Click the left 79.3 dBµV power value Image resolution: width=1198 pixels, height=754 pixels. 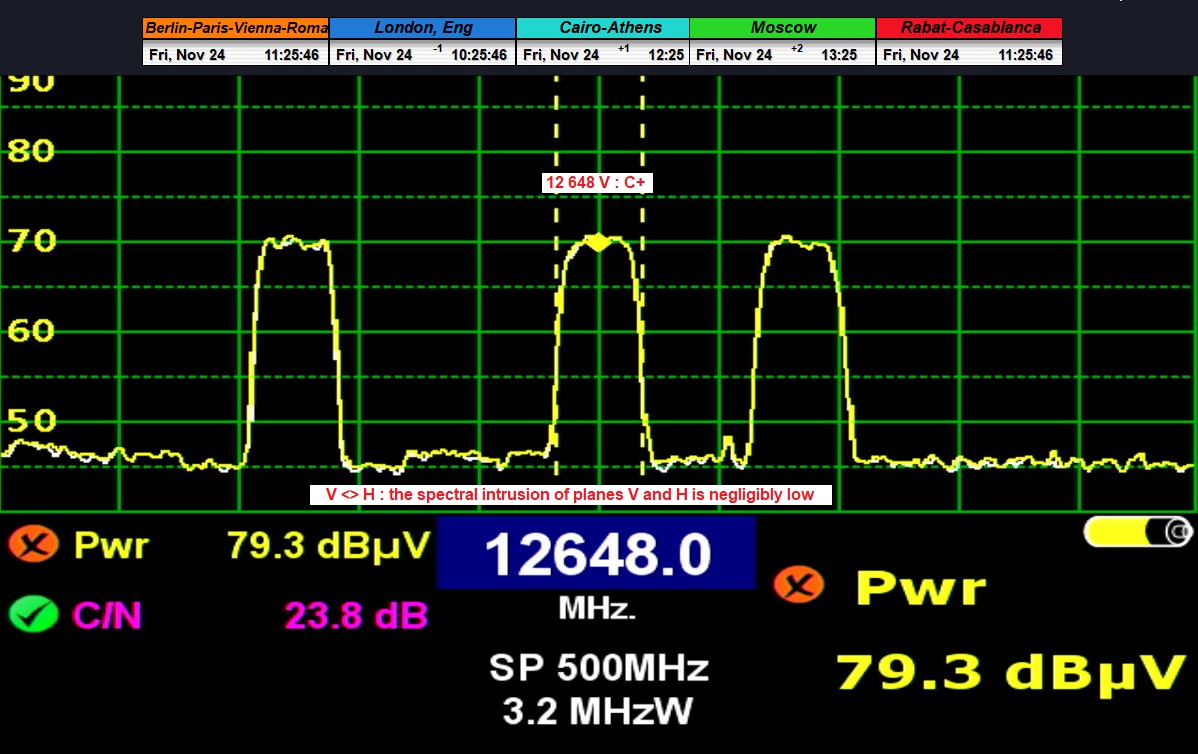coord(328,546)
